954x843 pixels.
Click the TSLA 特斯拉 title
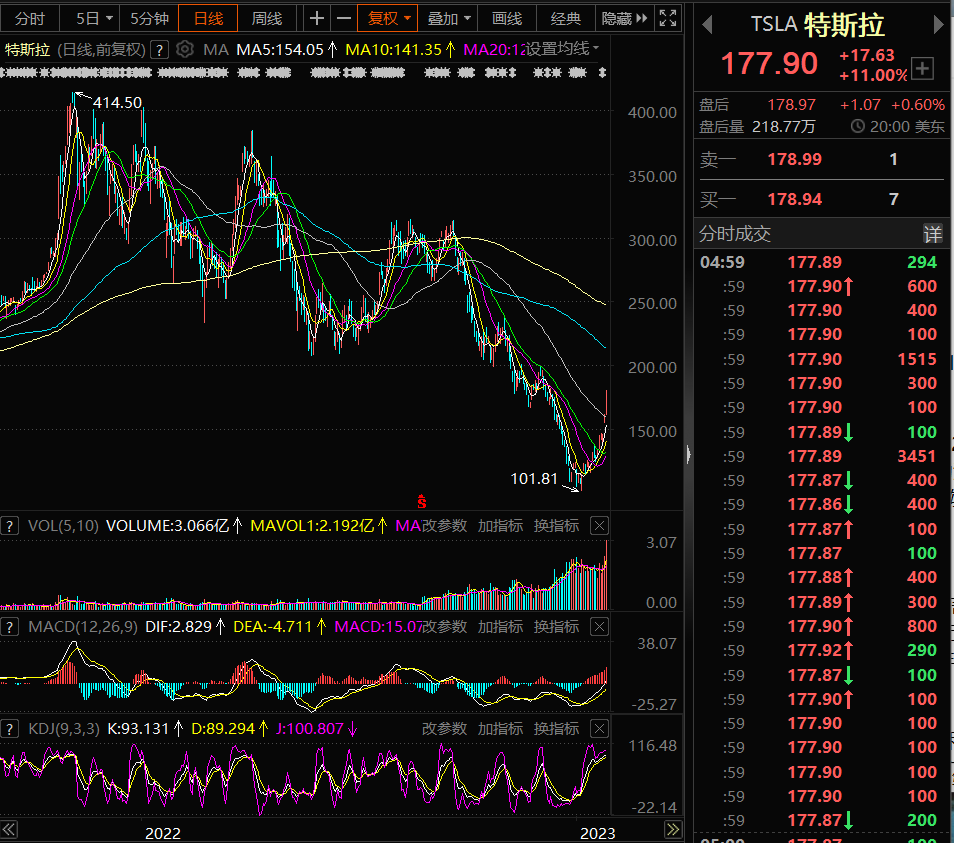pos(818,25)
